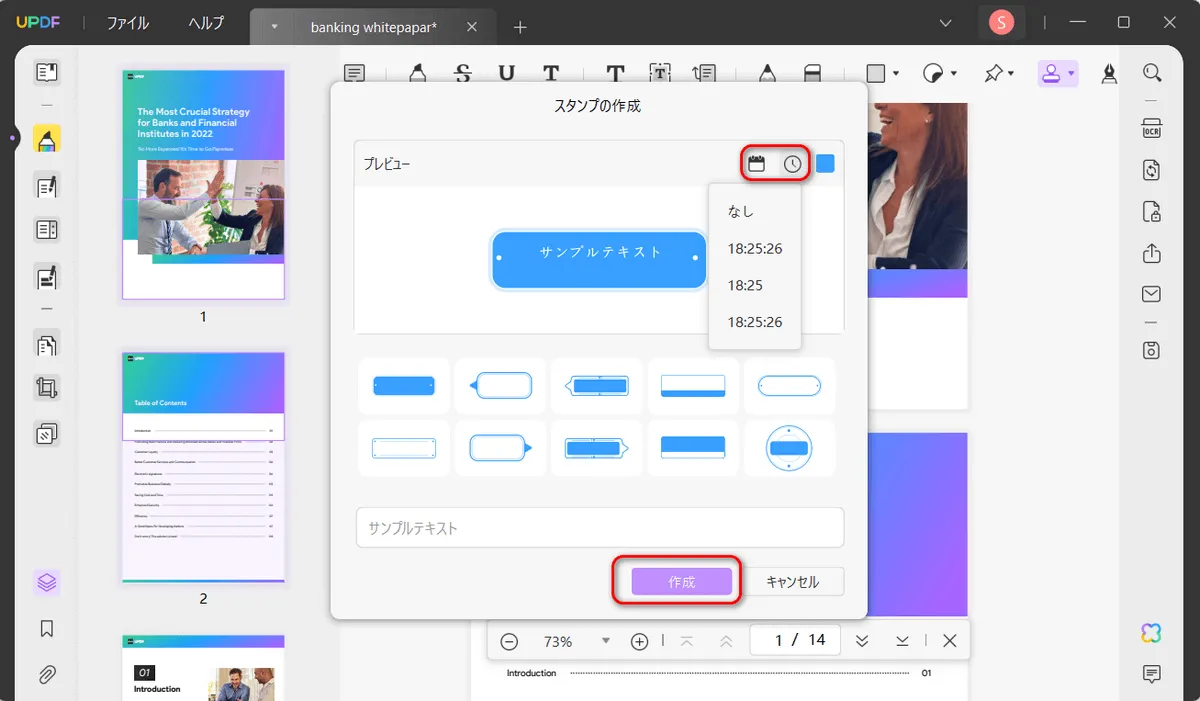
Task: Expand the window tabs chevron
Action: point(946,22)
